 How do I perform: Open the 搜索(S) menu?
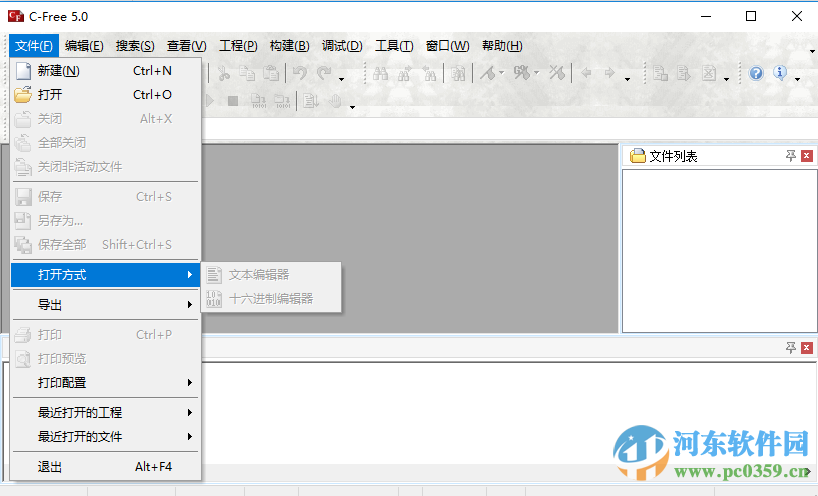tap(135, 46)
